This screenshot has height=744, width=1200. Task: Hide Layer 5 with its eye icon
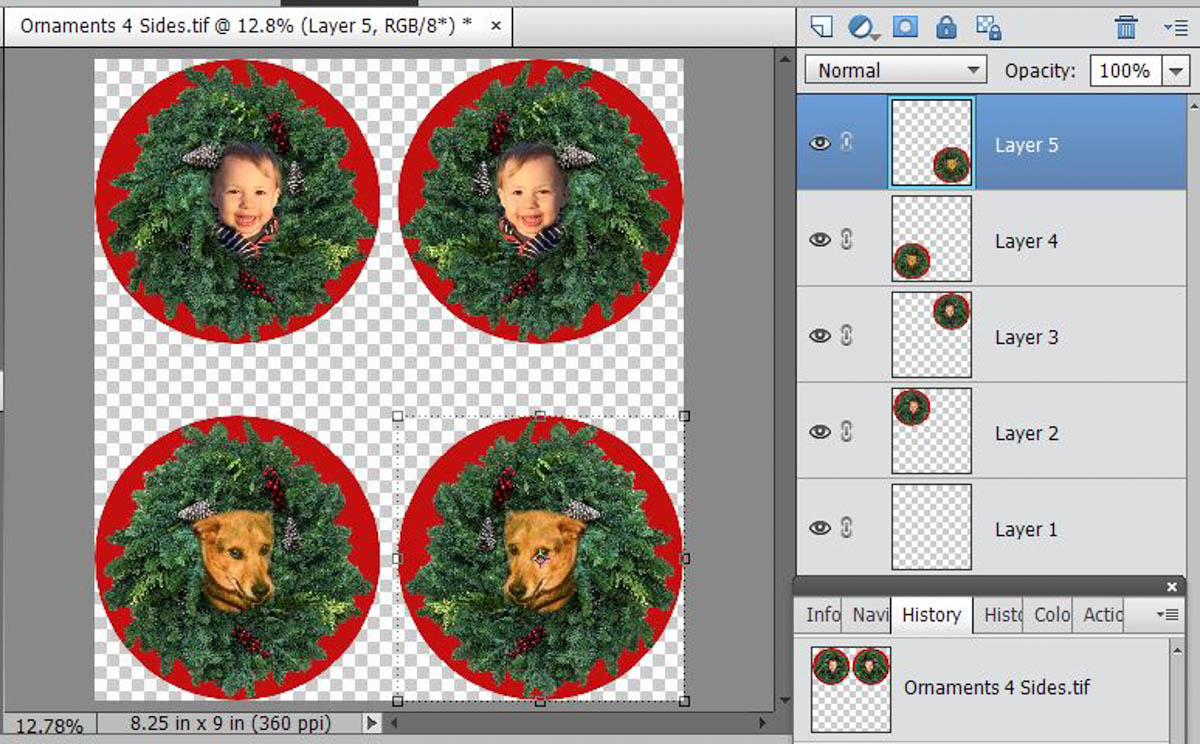[820, 144]
